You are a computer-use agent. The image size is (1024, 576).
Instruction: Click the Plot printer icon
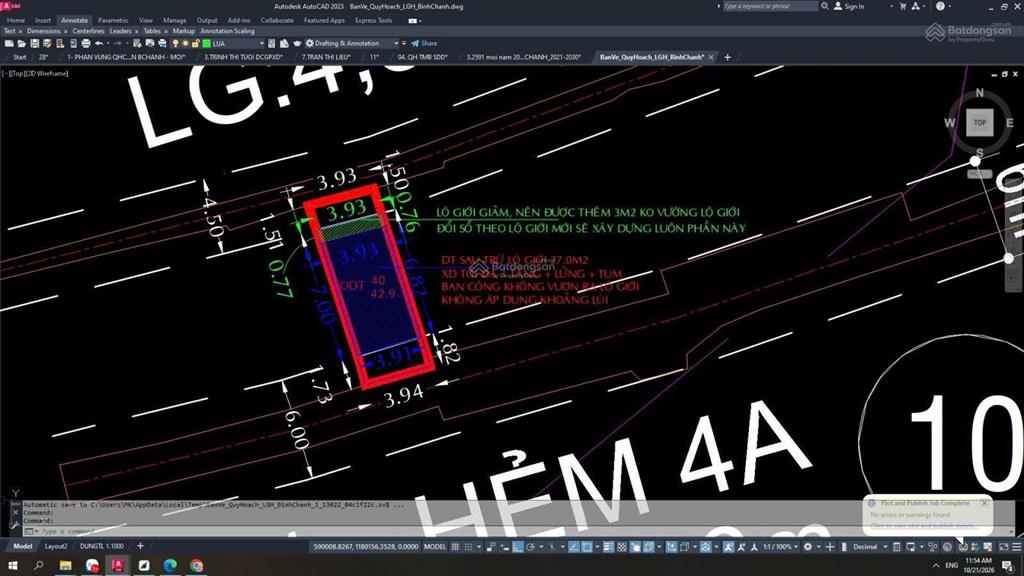pyautogui.click(x=86, y=44)
